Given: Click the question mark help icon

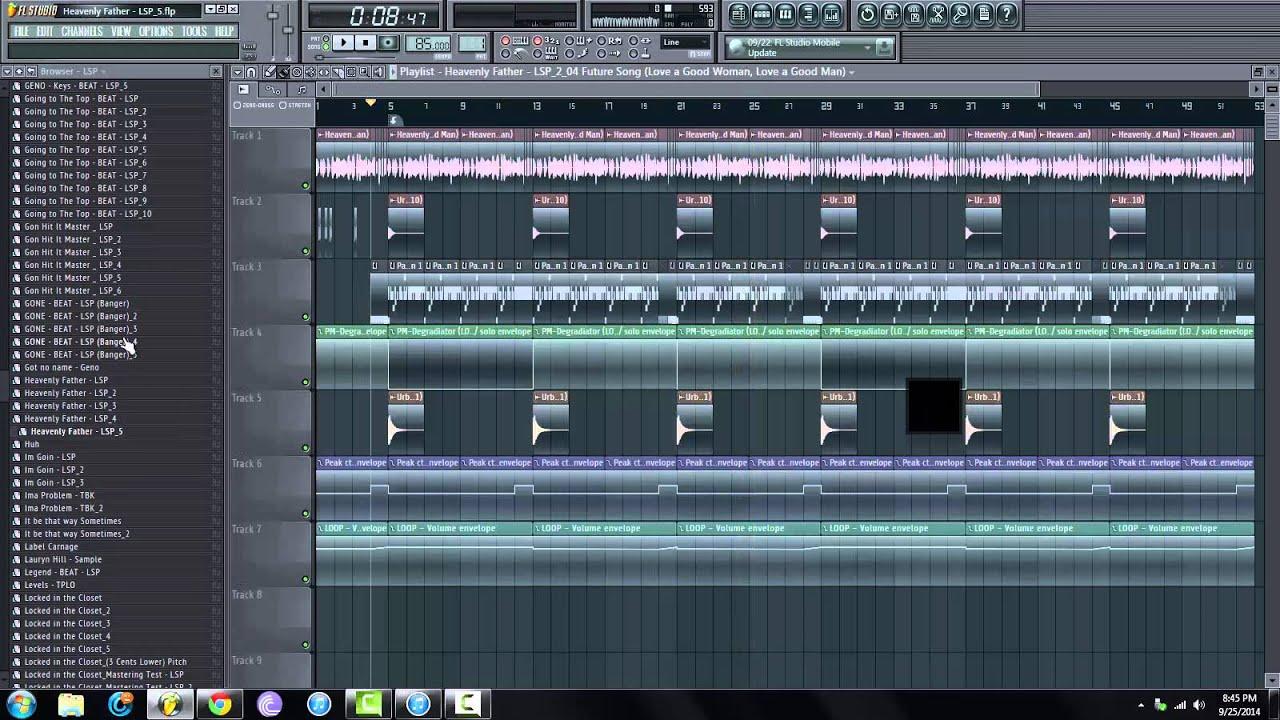Looking at the screenshot, I should (1006, 14).
